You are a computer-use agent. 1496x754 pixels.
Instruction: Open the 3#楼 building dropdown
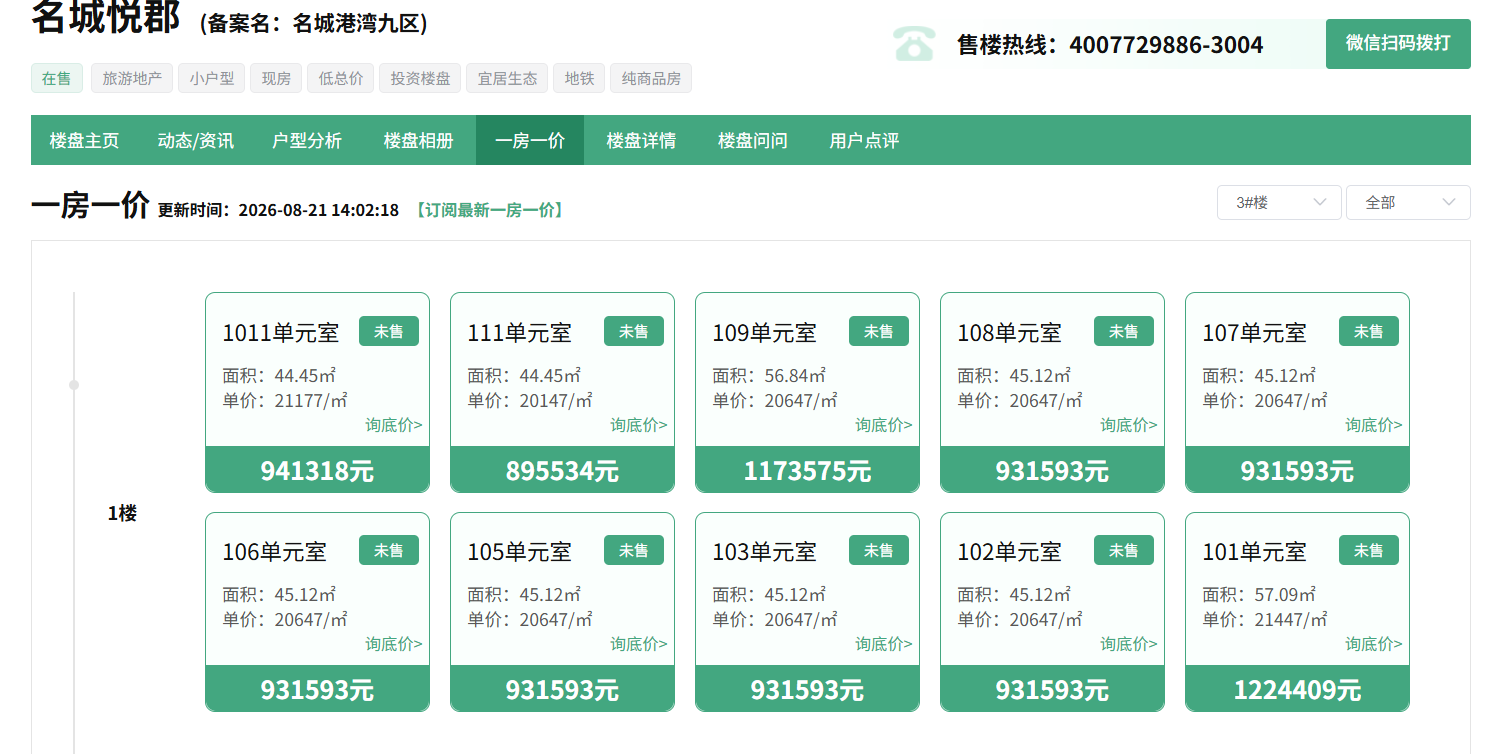click(x=1279, y=202)
